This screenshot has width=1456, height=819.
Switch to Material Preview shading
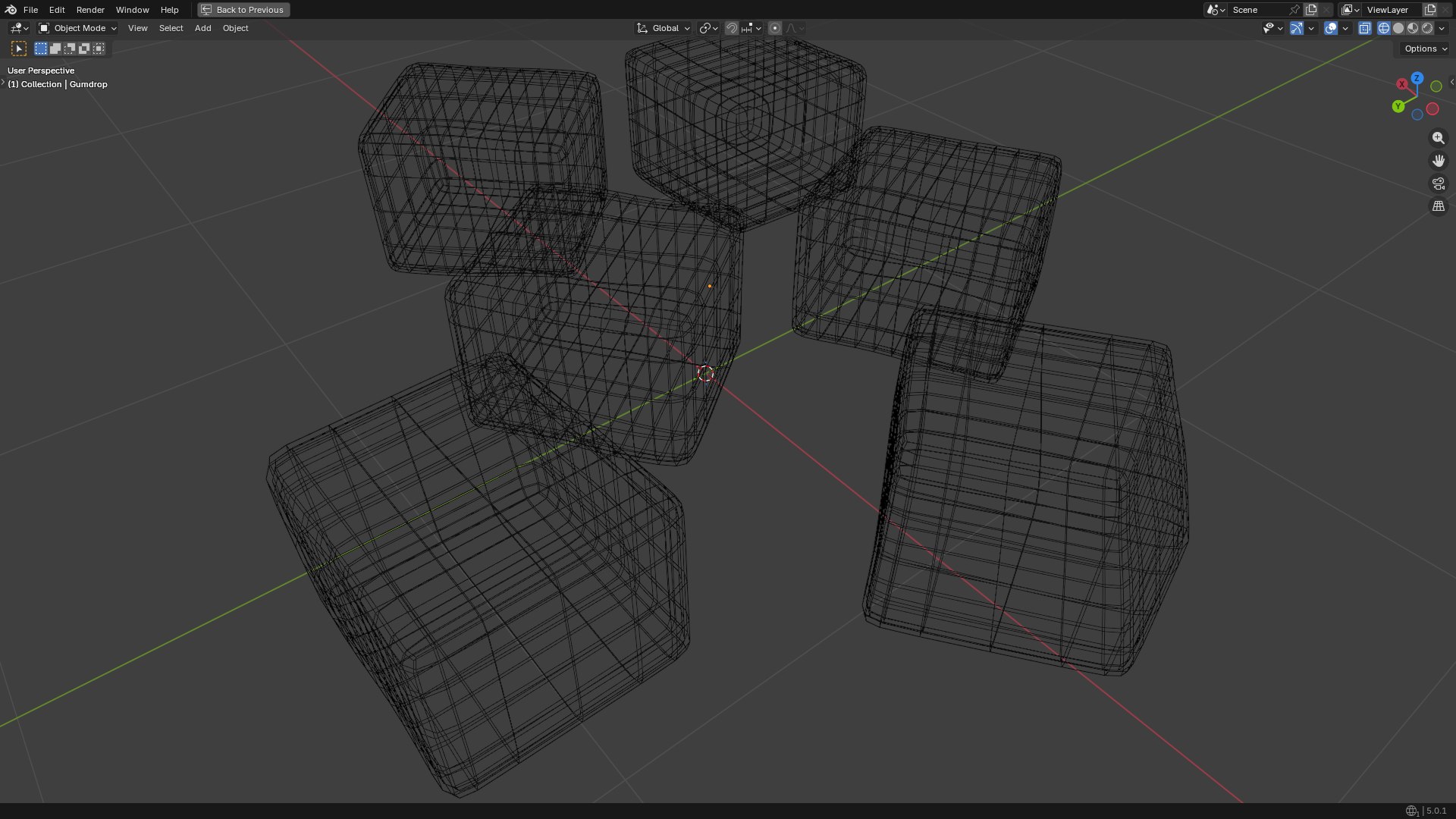(x=1413, y=28)
